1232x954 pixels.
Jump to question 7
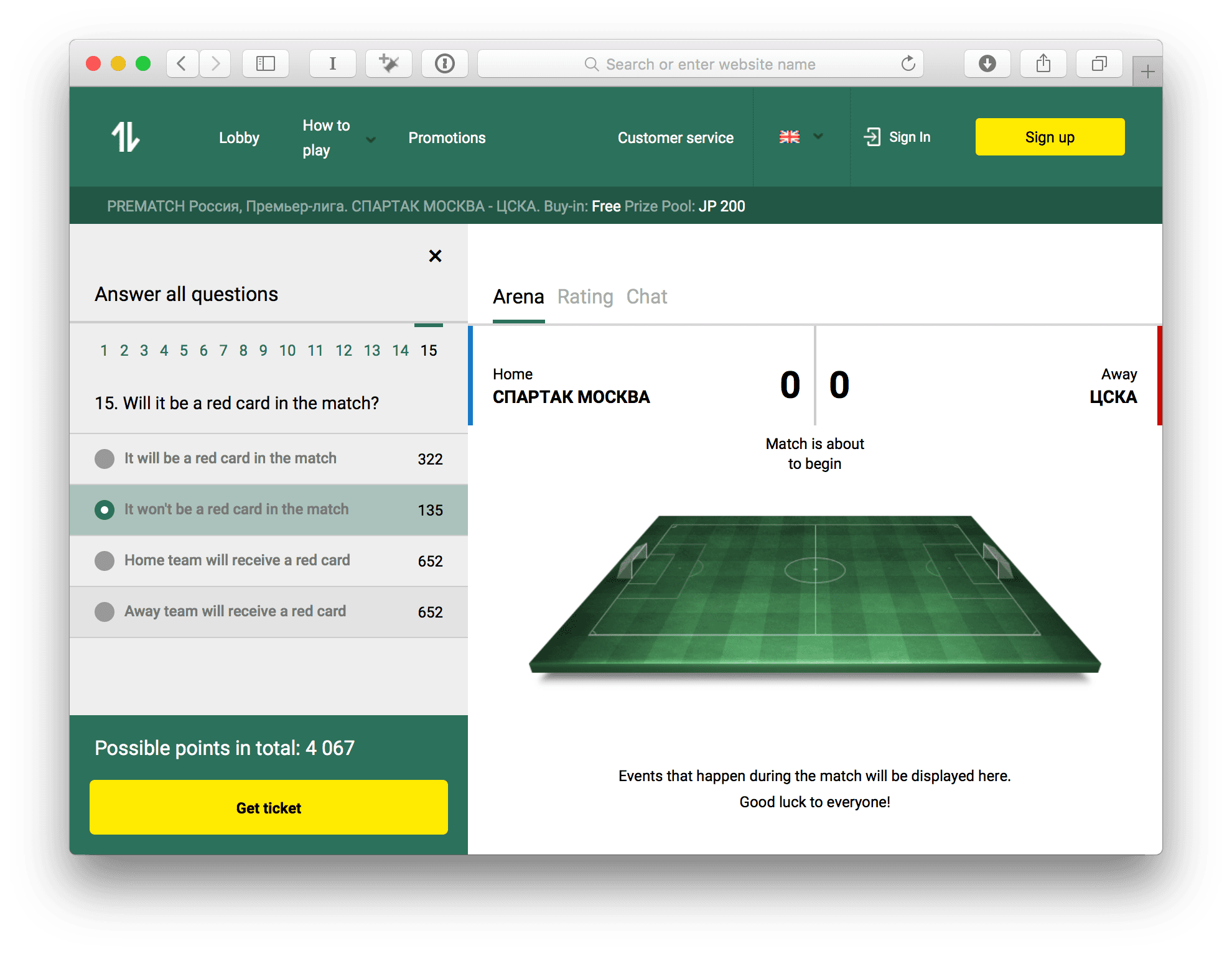[223, 350]
